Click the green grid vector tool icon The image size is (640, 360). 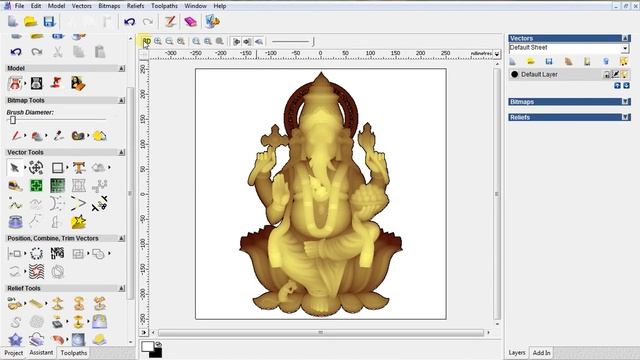58,186
